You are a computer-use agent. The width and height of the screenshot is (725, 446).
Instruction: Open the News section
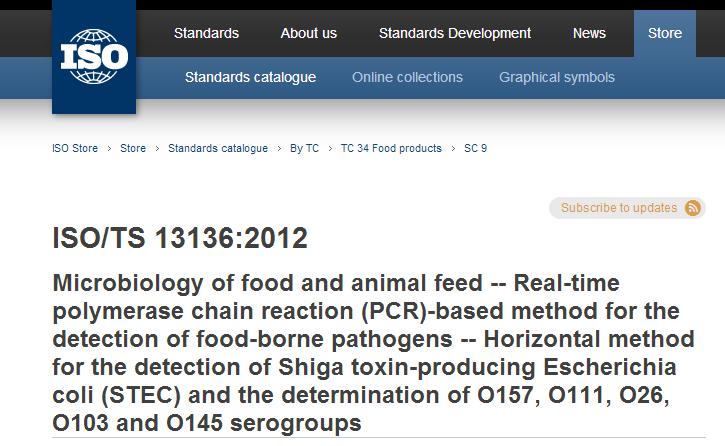click(x=589, y=33)
